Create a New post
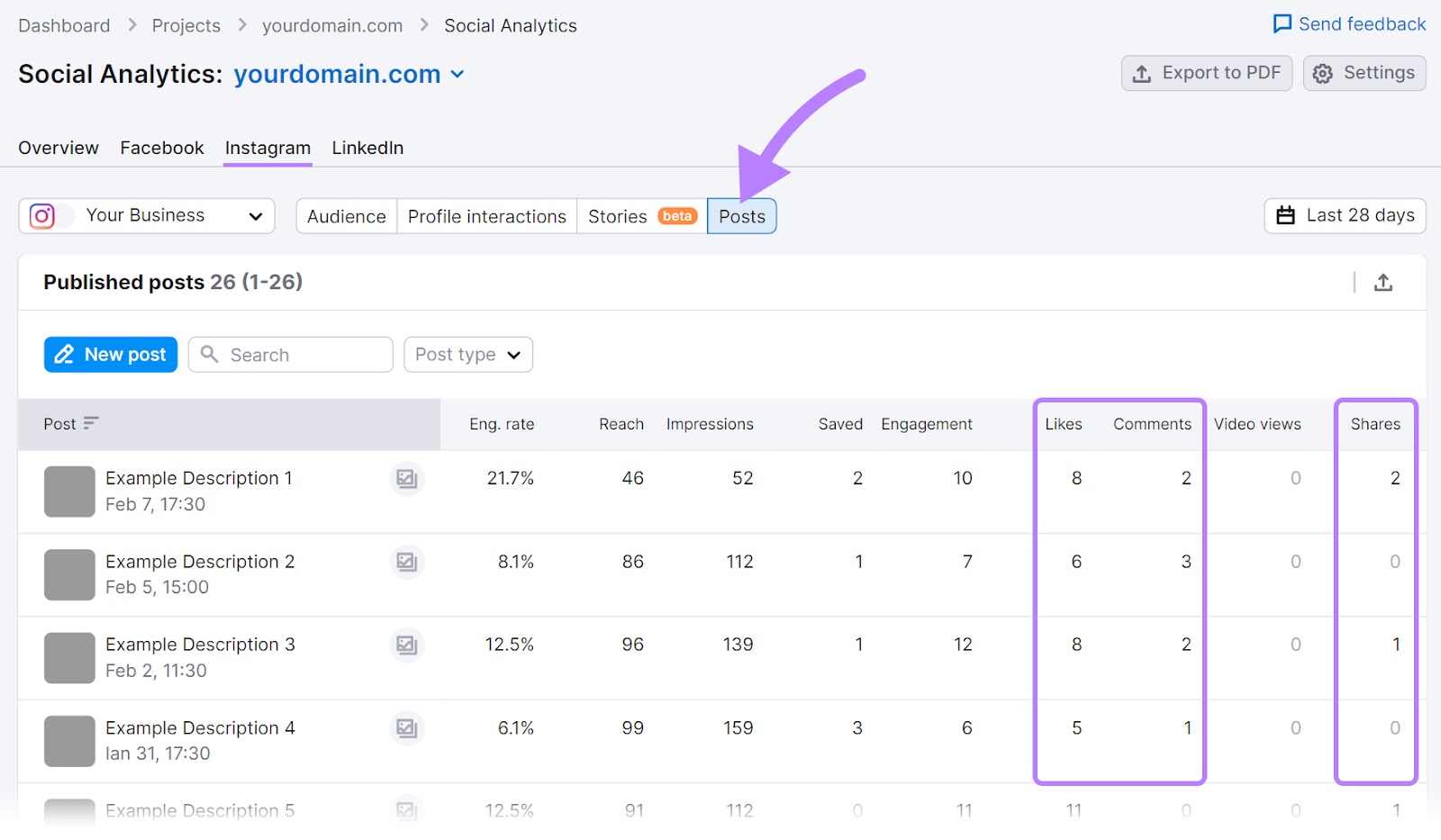 coord(111,355)
